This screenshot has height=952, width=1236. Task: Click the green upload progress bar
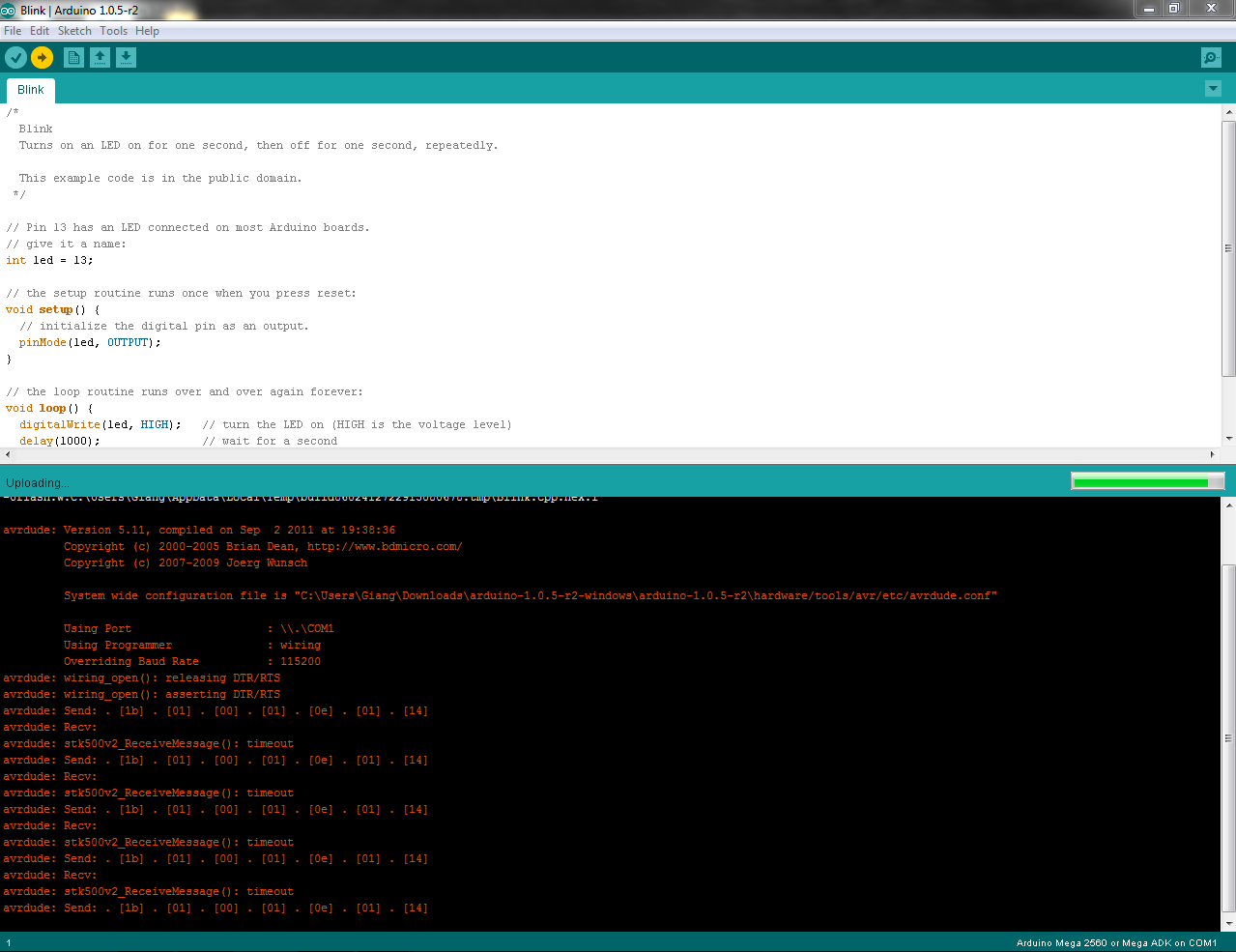(x=1147, y=481)
